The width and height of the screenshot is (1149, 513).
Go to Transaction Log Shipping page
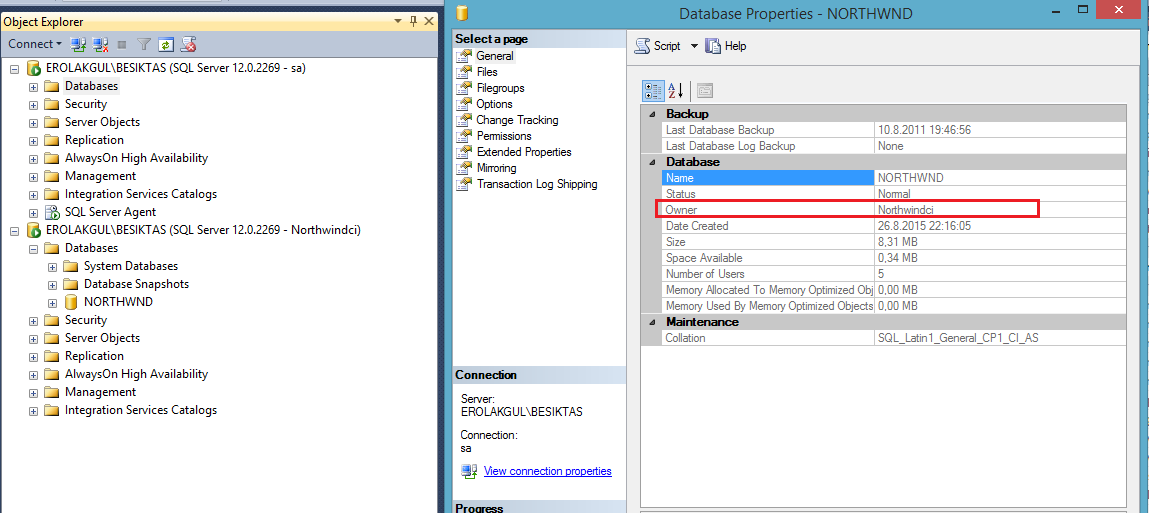click(x=537, y=184)
